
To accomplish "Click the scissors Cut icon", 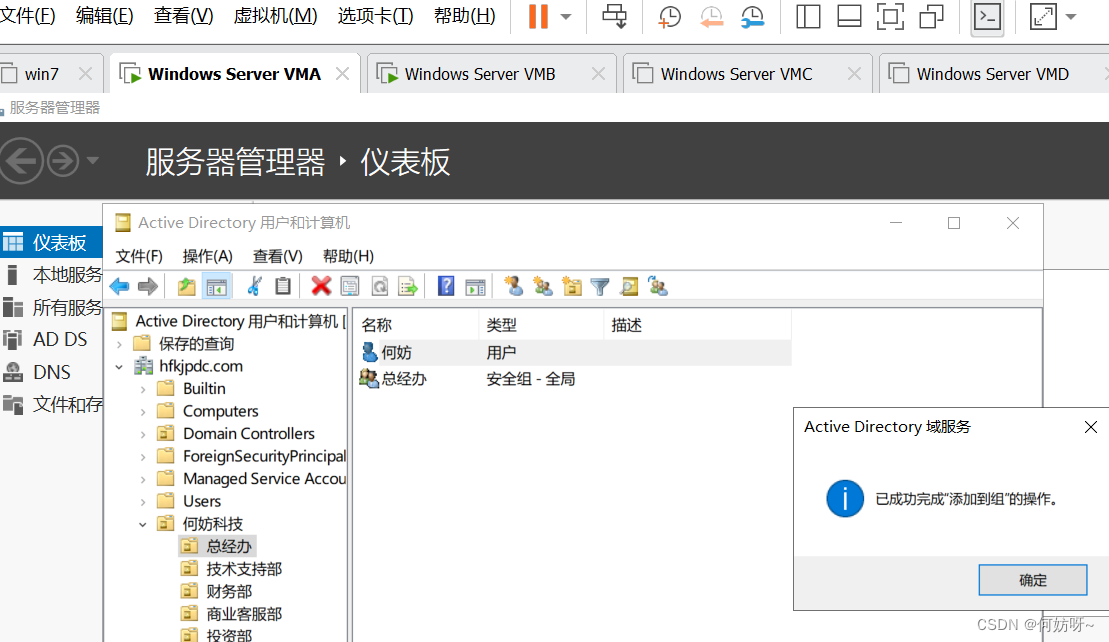I will point(254,287).
